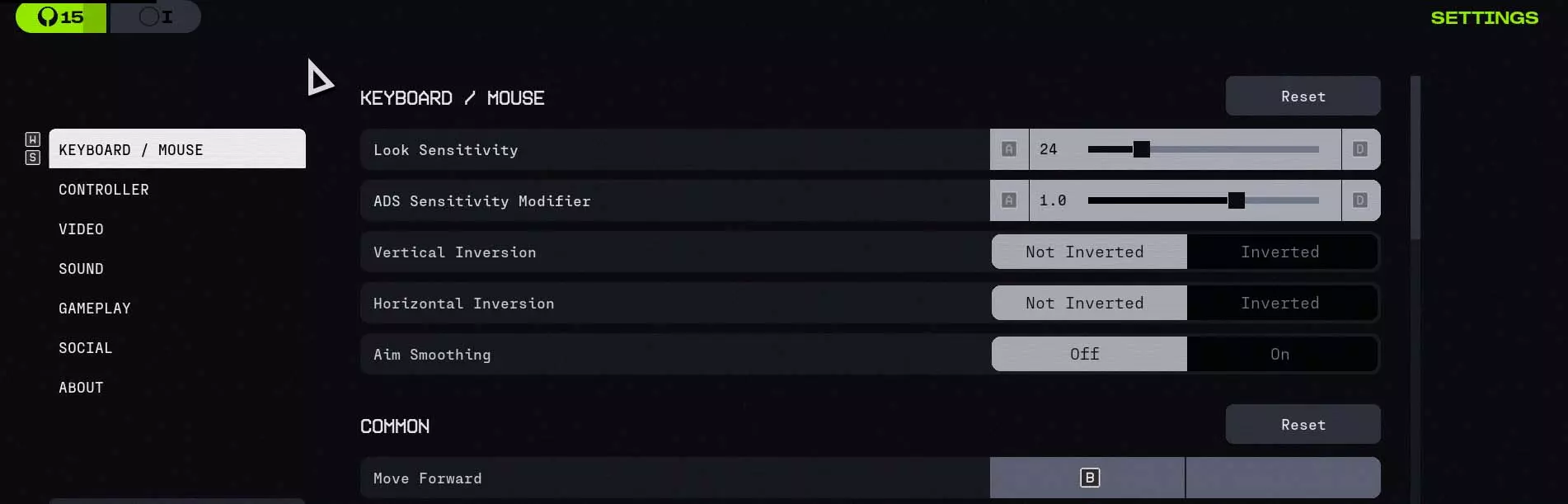Click the empty secondary Move Forward binding slot
This screenshot has height=504, width=1568.
click(x=1283, y=478)
